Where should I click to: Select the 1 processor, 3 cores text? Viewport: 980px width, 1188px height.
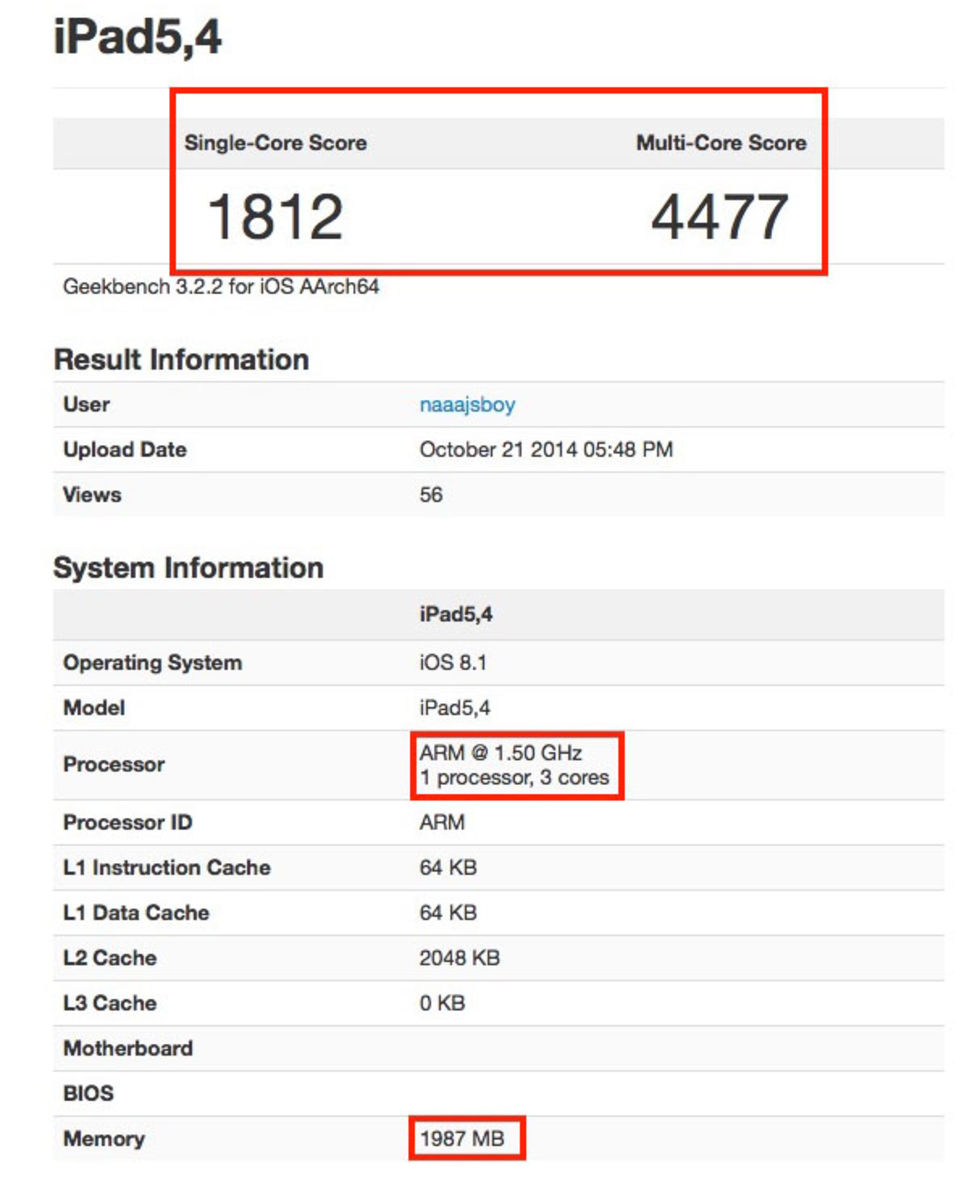pyautogui.click(x=515, y=777)
